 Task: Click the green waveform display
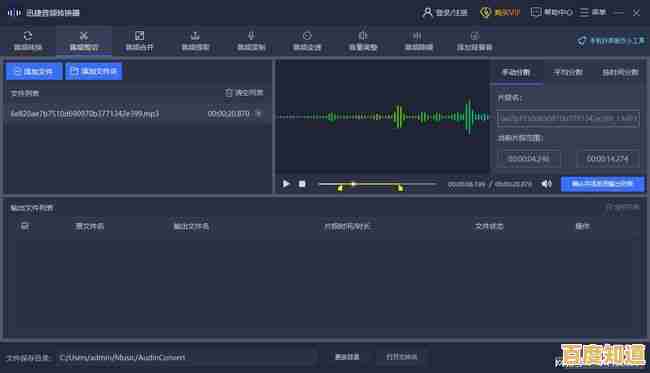click(383, 117)
